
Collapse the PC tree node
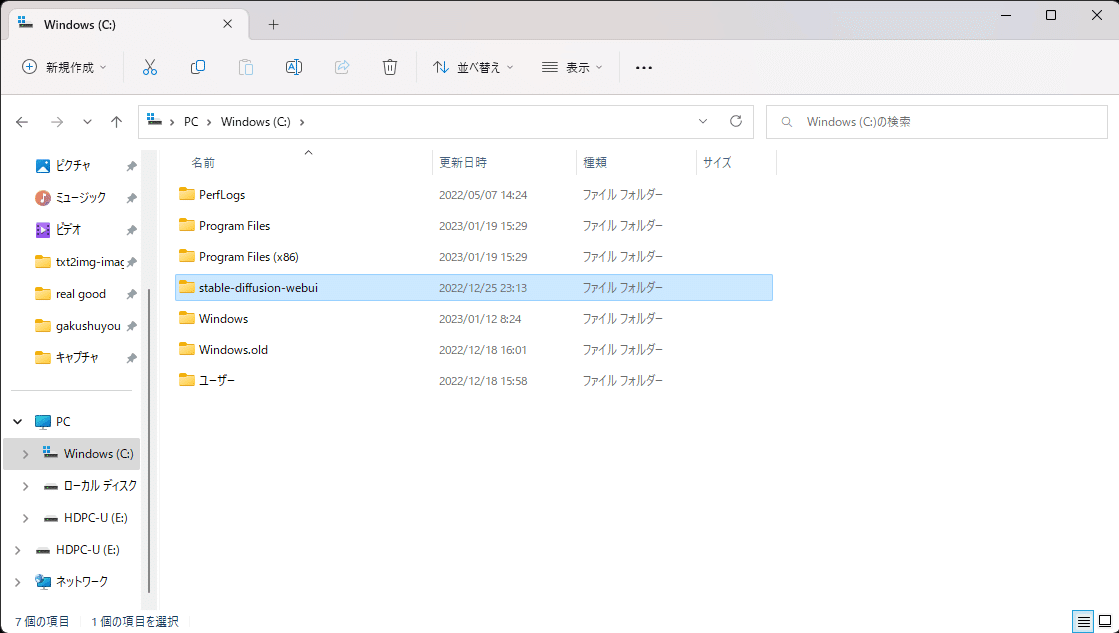(x=18, y=422)
